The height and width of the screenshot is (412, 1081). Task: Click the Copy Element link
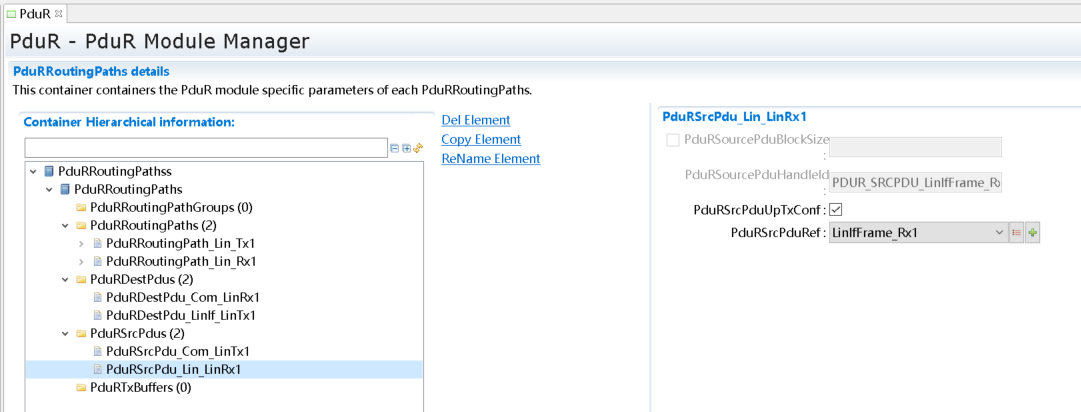(x=481, y=139)
